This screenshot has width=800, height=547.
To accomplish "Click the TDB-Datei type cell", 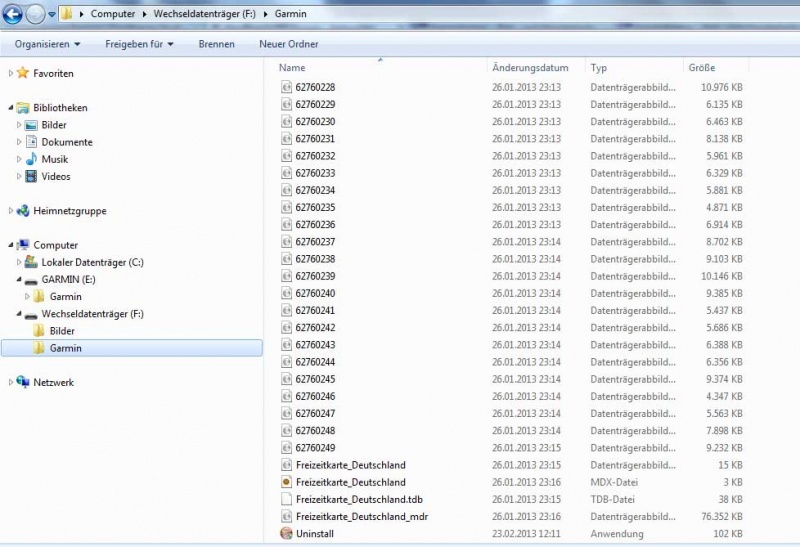I will (x=612, y=499).
